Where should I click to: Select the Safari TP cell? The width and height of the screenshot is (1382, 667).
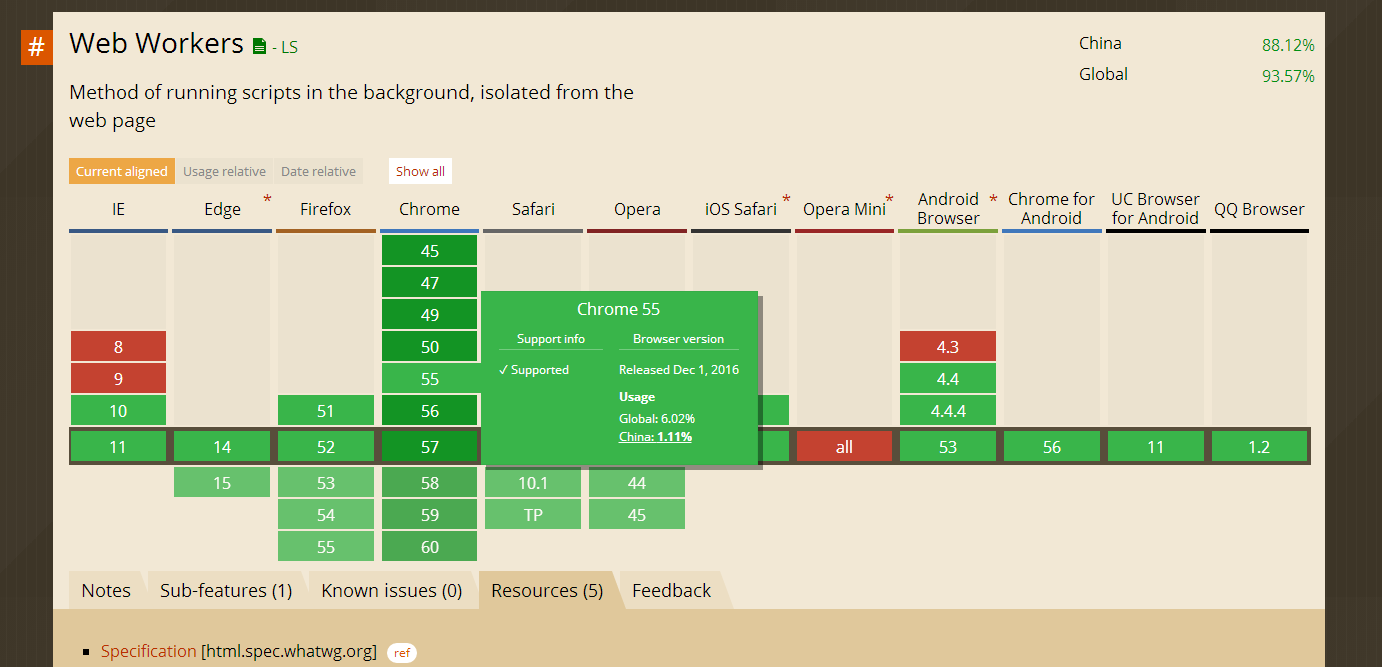pyautogui.click(x=533, y=515)
